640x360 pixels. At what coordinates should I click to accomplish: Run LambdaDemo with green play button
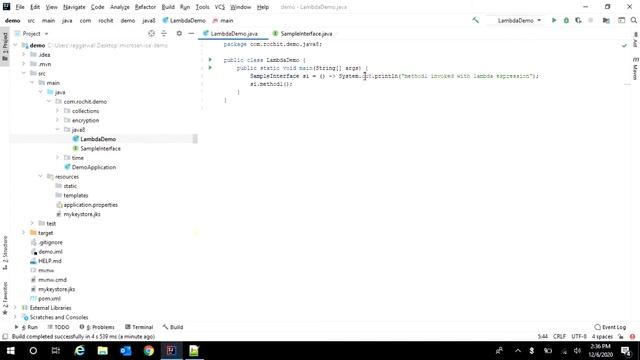554,20
